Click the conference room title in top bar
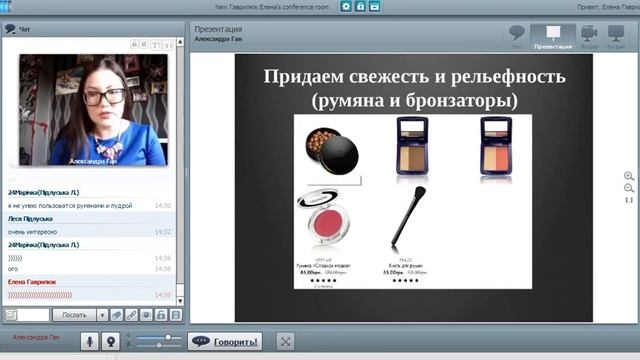 click(272, 7)
